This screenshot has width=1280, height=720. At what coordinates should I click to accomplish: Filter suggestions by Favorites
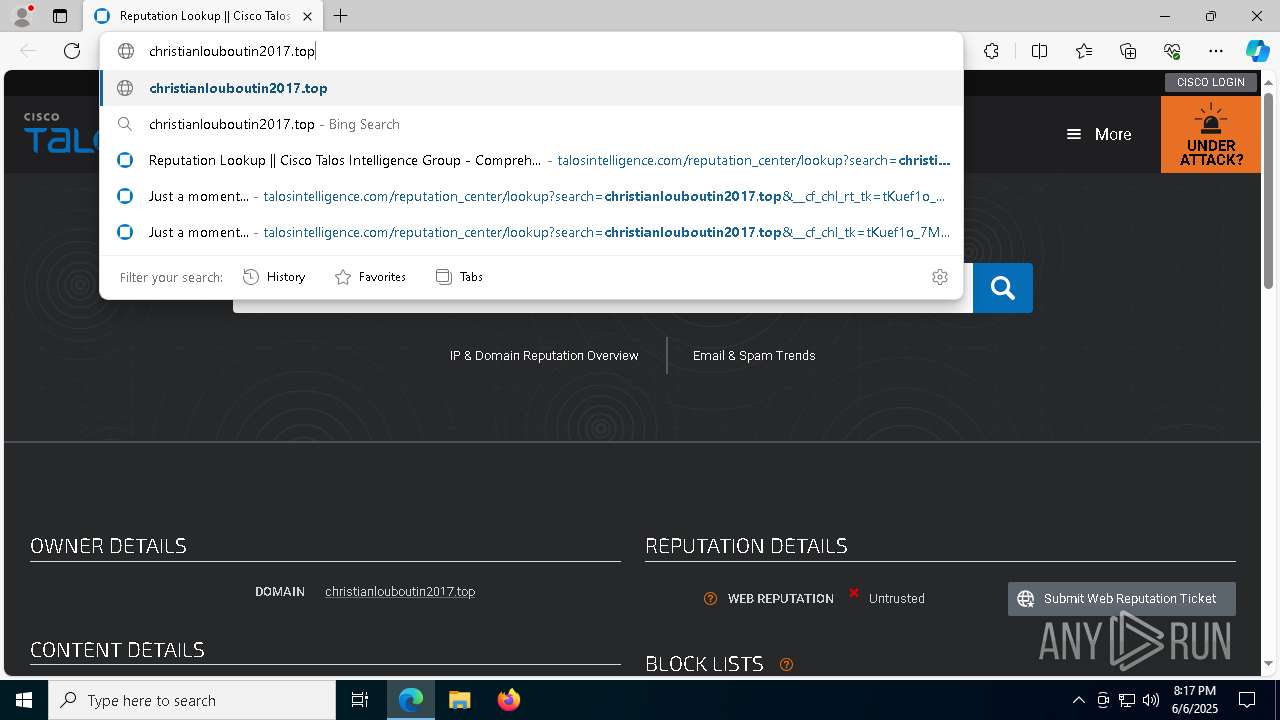[x=370, y=277]
